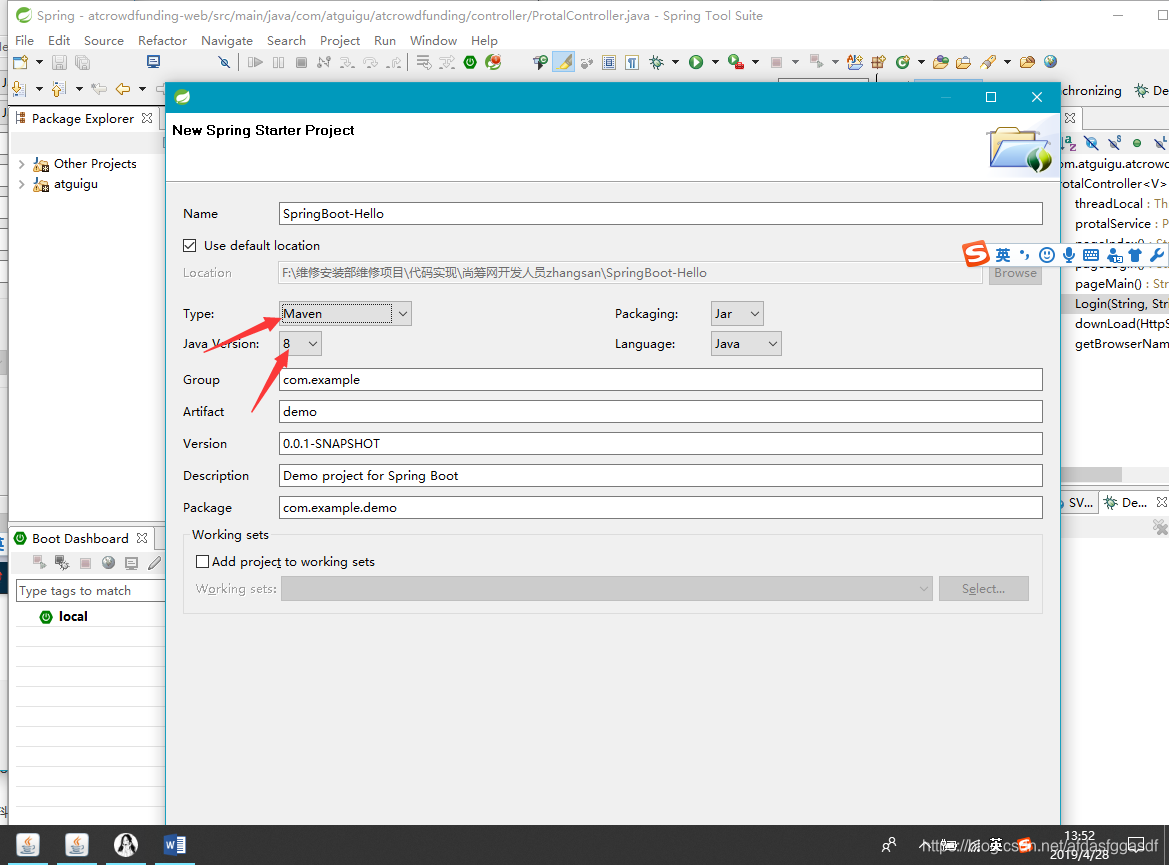Click the Search flashlight toolbar icon
This screenshot has width=1169, height=865.
[x=989, y=62]
